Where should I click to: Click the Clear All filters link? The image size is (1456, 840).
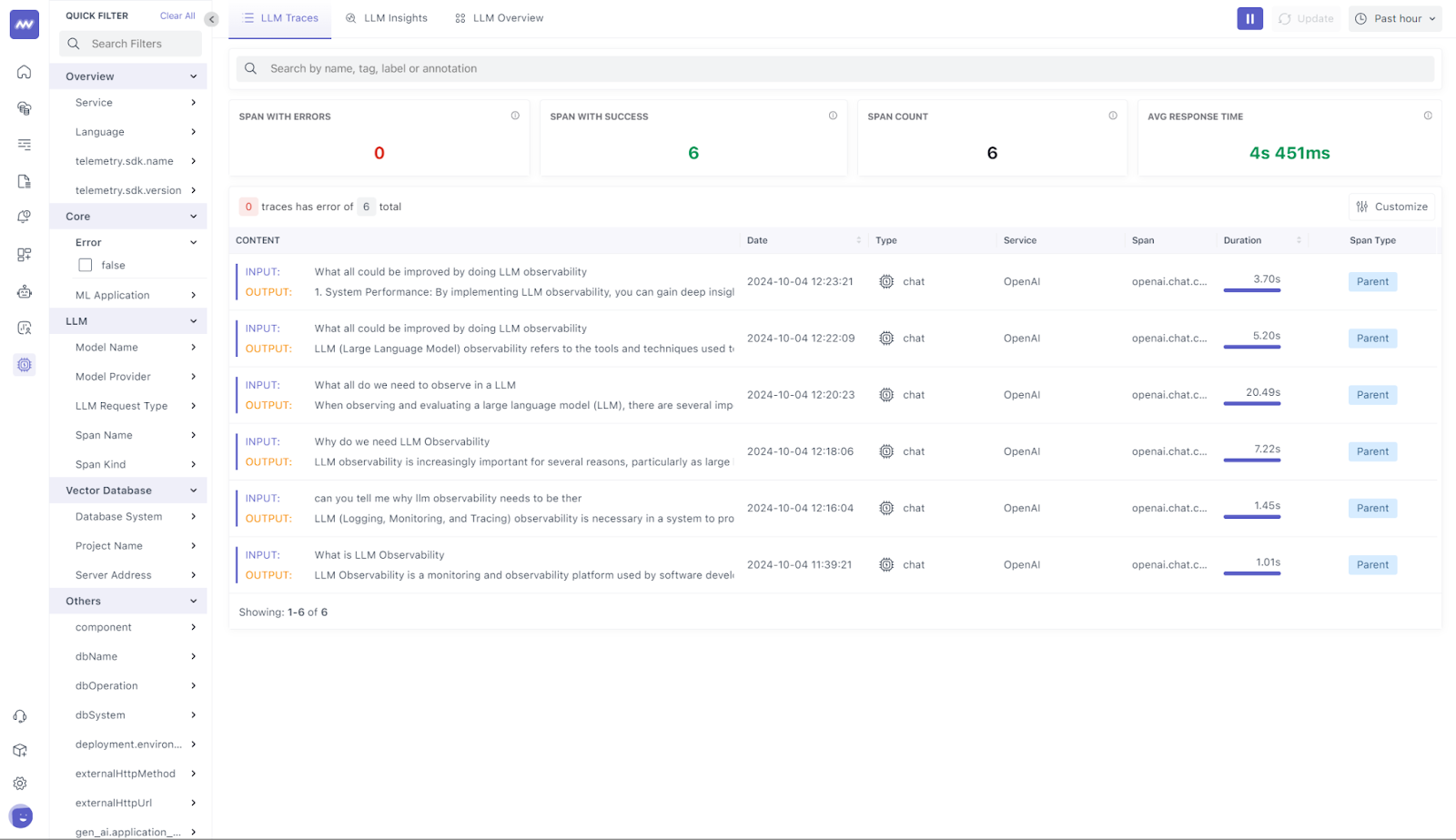pos(177,15)
